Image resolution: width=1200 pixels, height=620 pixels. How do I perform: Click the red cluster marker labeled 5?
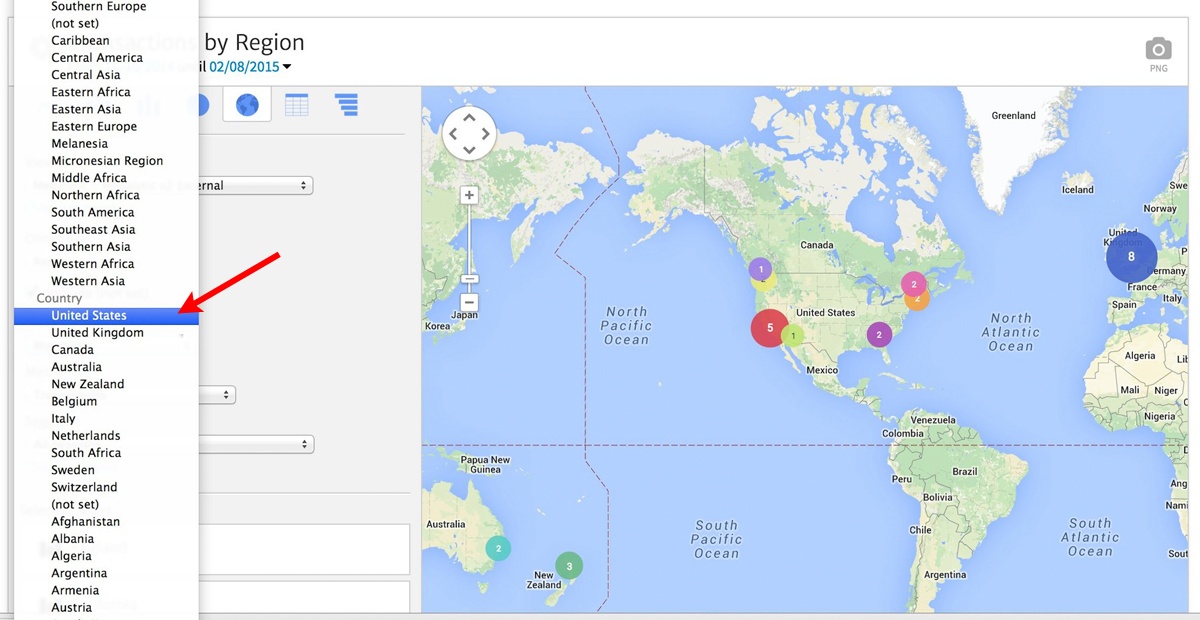(x=770, y=328)
